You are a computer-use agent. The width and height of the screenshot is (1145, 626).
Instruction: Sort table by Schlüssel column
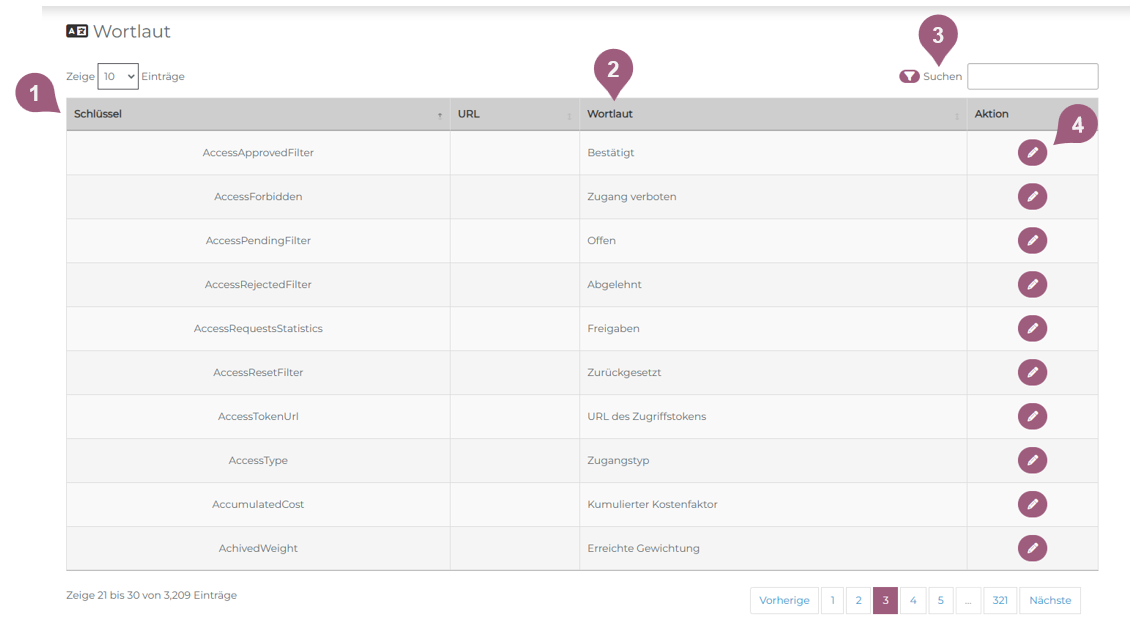(257, 115)
